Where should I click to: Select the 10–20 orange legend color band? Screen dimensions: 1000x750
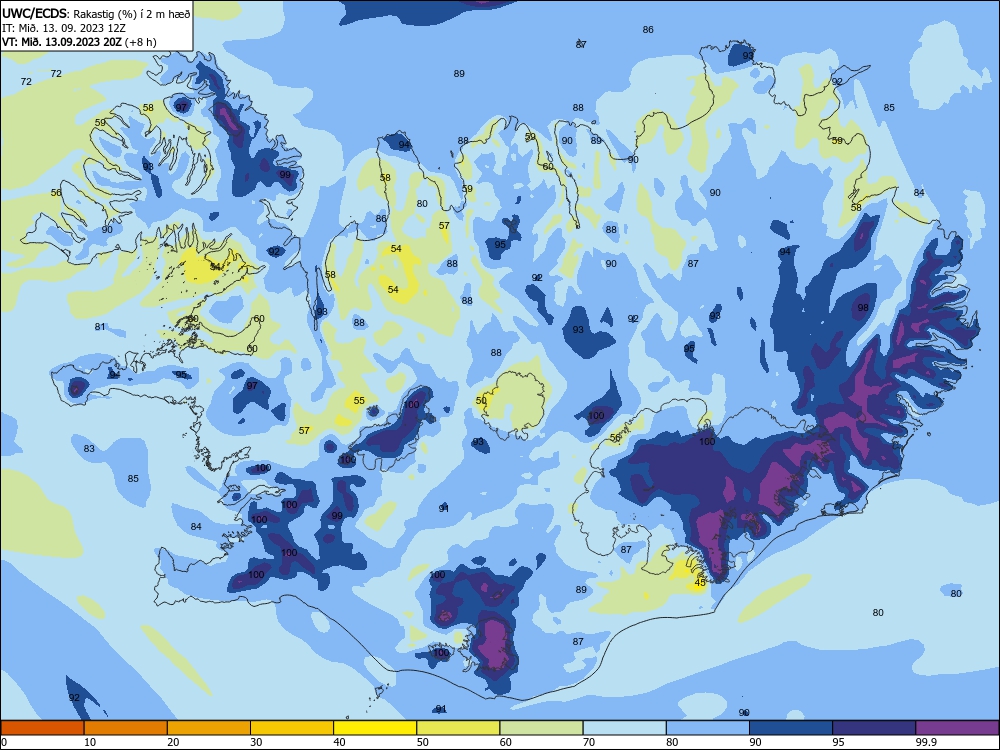coord(126,728)
